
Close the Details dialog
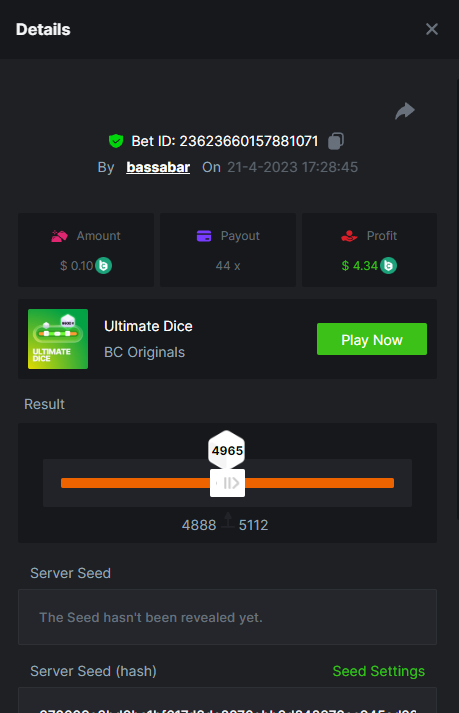click(x=432, y=30)
